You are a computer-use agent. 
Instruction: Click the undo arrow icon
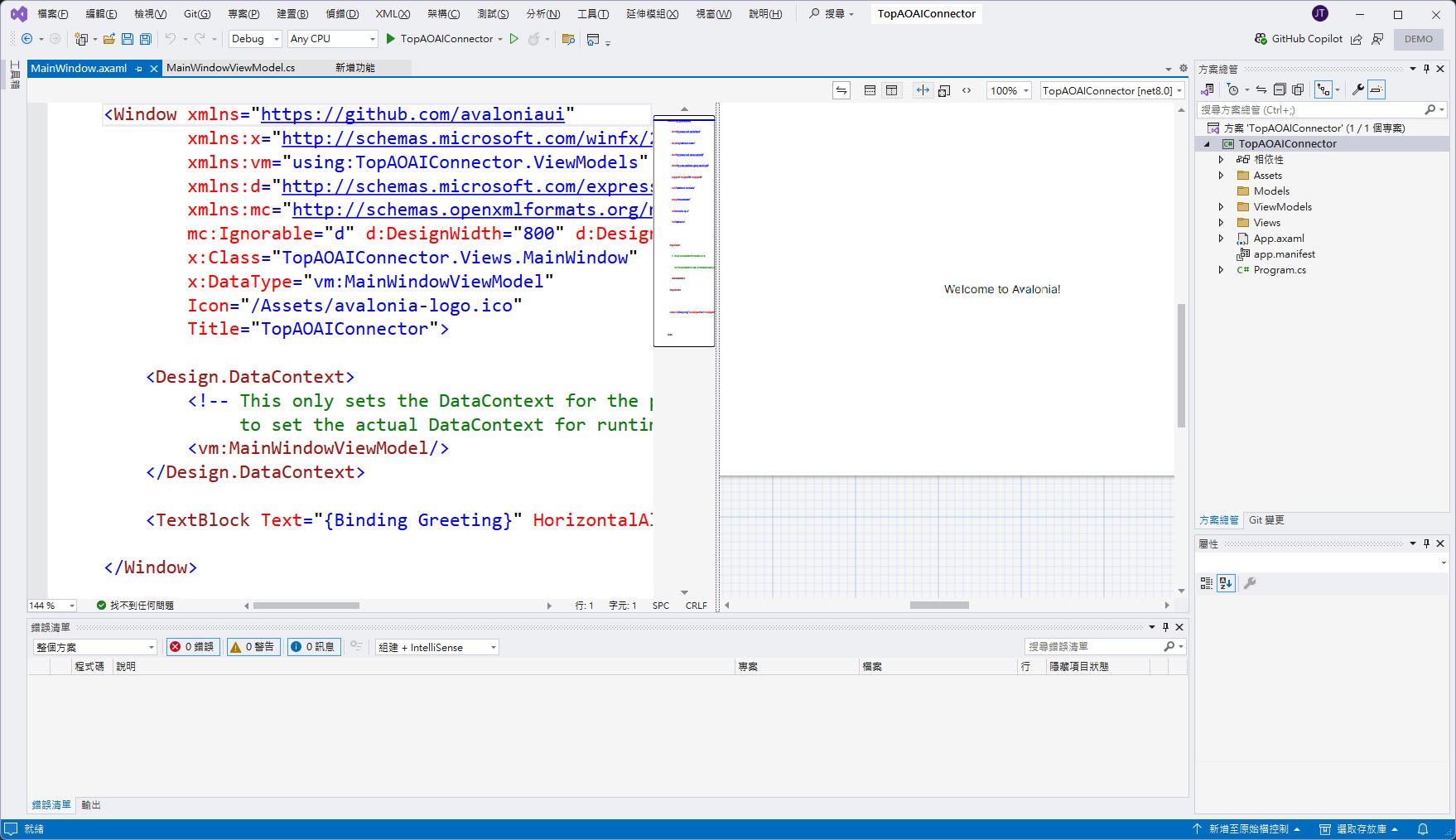[x=171, y=39]
